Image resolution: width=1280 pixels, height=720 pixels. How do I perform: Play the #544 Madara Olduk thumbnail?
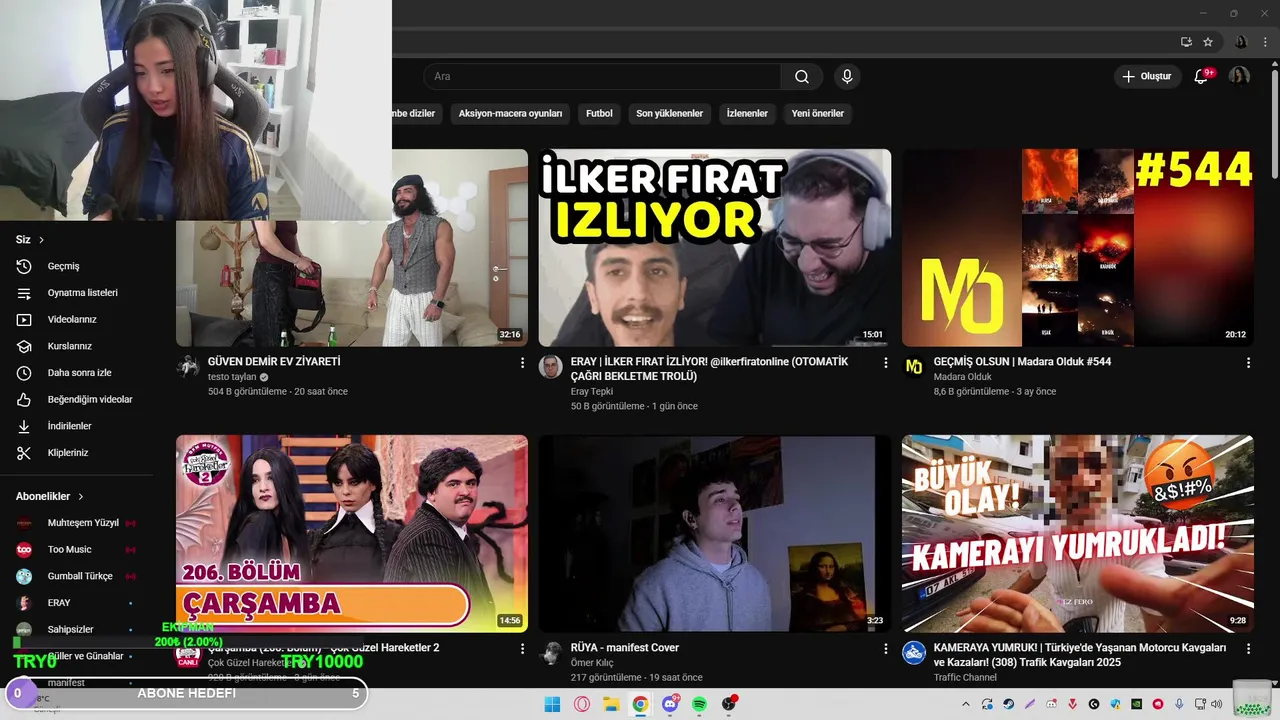point(1078,248)
